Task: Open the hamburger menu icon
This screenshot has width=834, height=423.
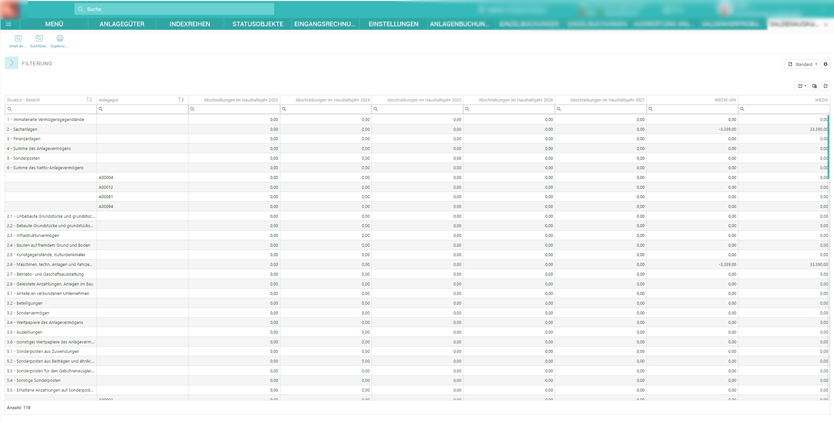Action: pos(9,24)
